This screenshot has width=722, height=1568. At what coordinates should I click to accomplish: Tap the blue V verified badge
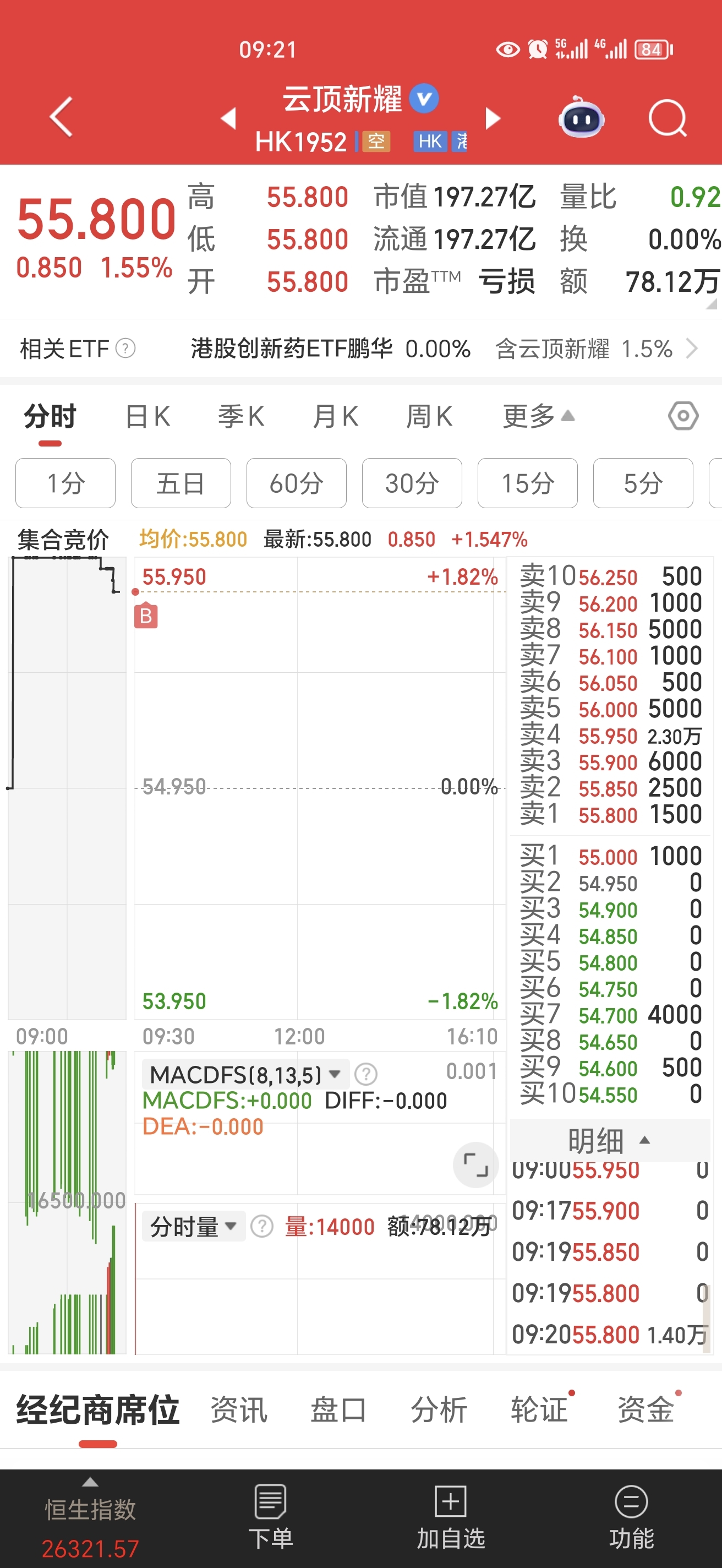[424, 98]
